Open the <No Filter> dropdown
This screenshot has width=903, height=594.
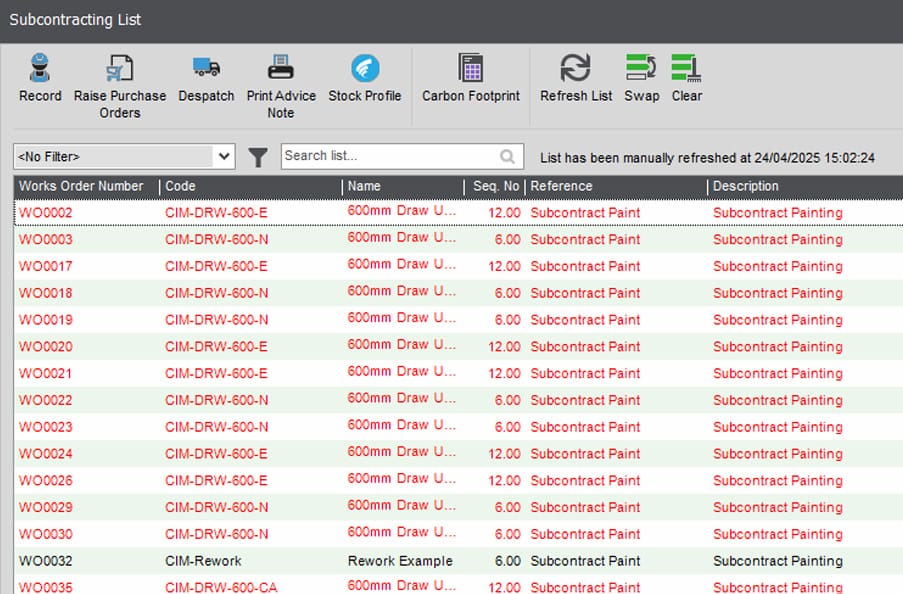pyautogui.click(x=124, y=156)
